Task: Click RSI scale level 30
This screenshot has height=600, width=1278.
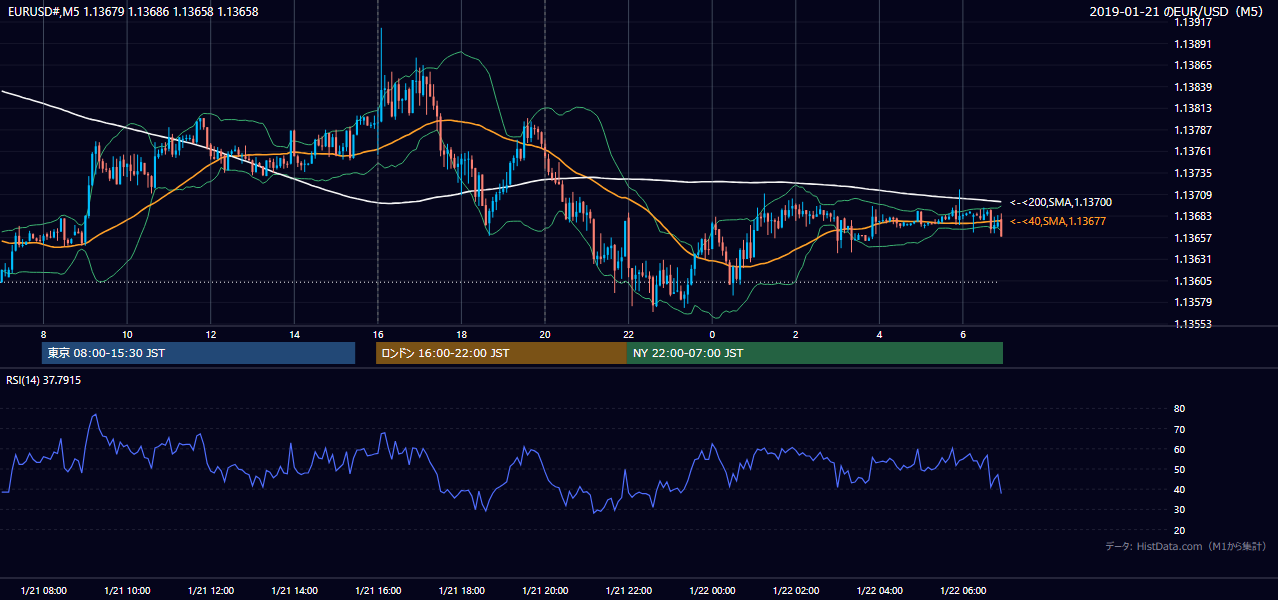Action: pos(1179,510)
